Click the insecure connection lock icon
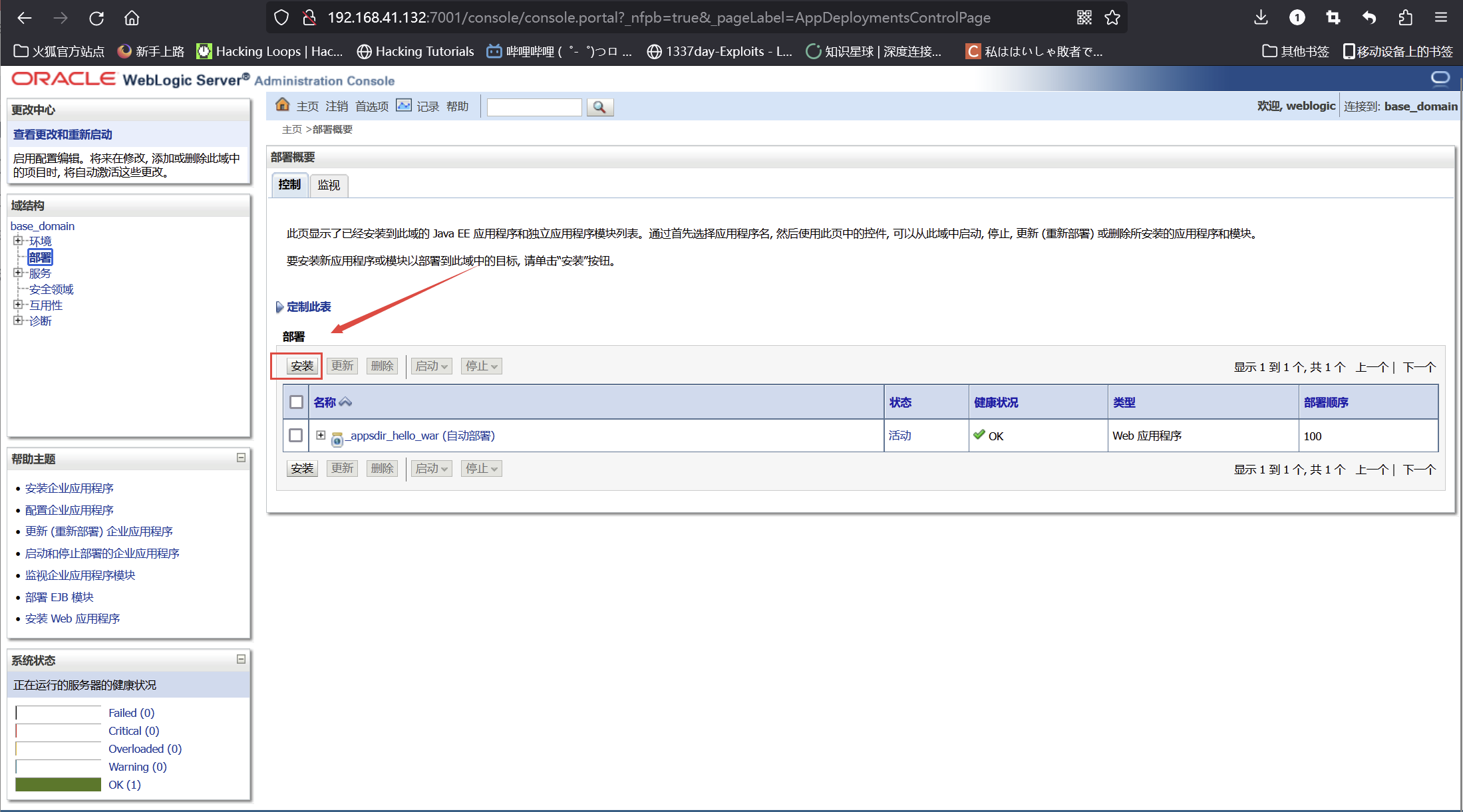 pyautogui.click(x=309, y=18)
